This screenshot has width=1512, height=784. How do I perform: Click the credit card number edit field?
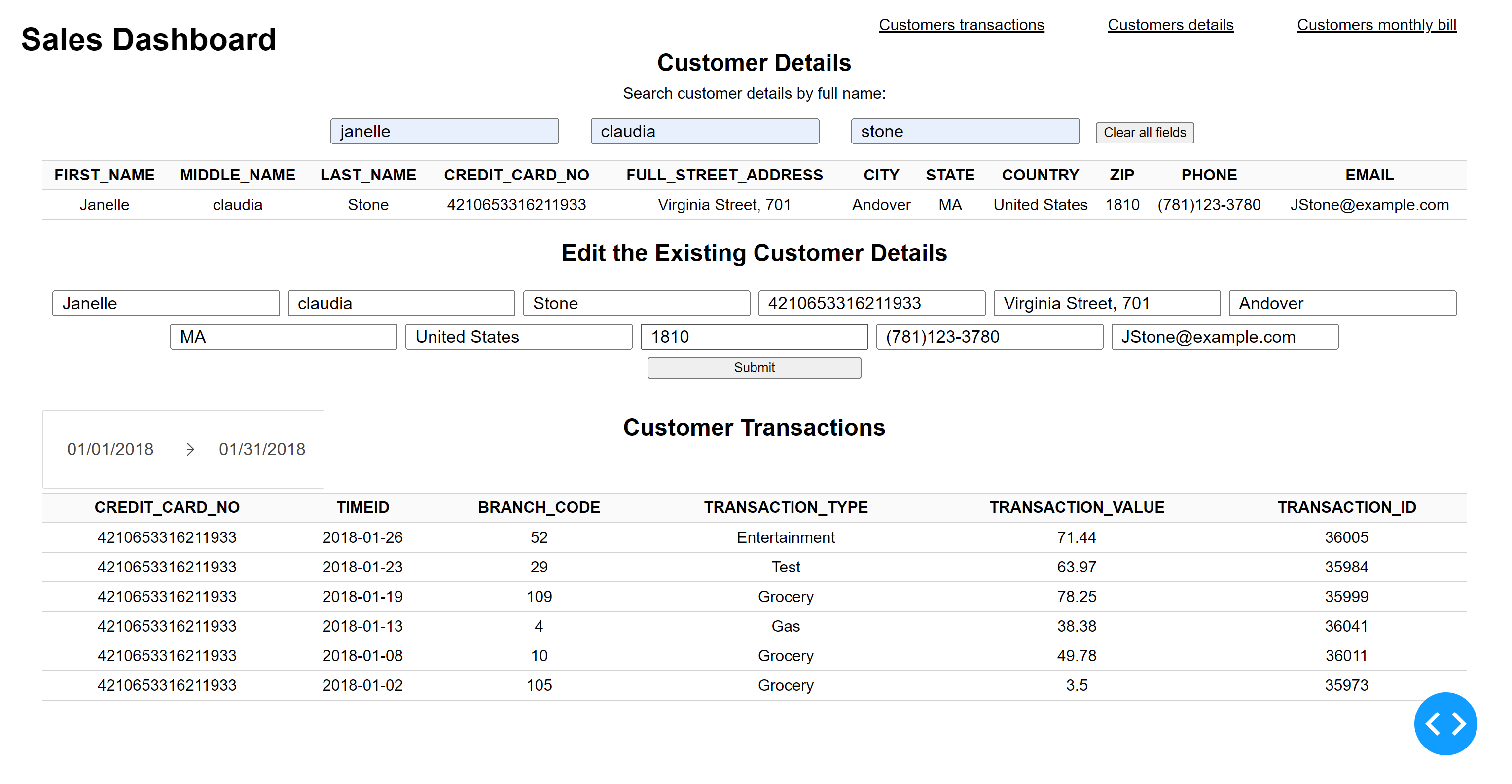coord(871,303)
